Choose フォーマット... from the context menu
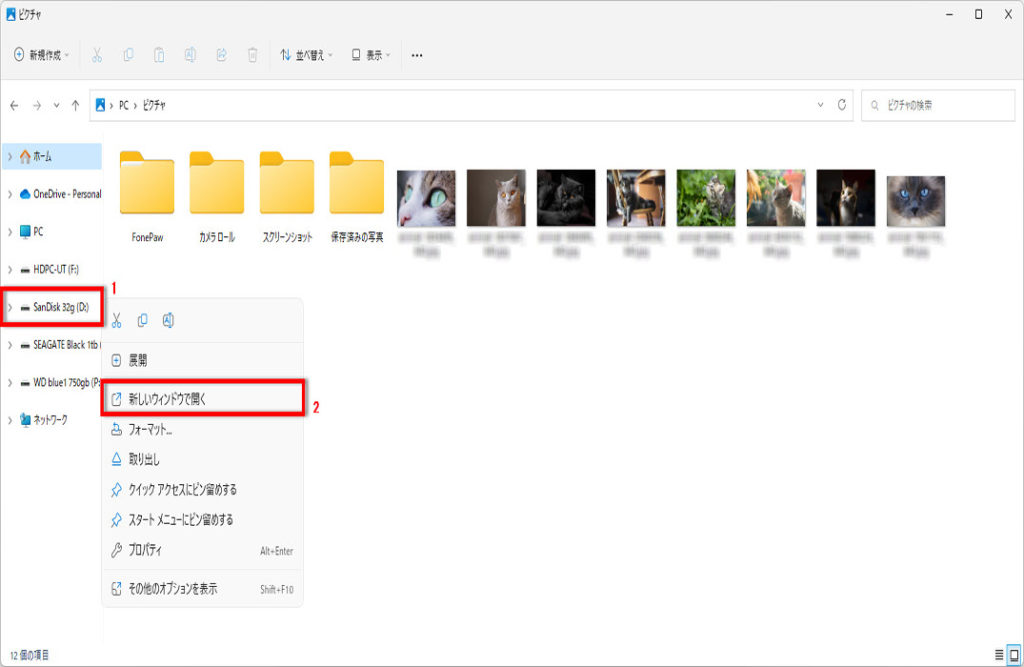The height and width of the screenshot is (667, 1024). (150, 429)
